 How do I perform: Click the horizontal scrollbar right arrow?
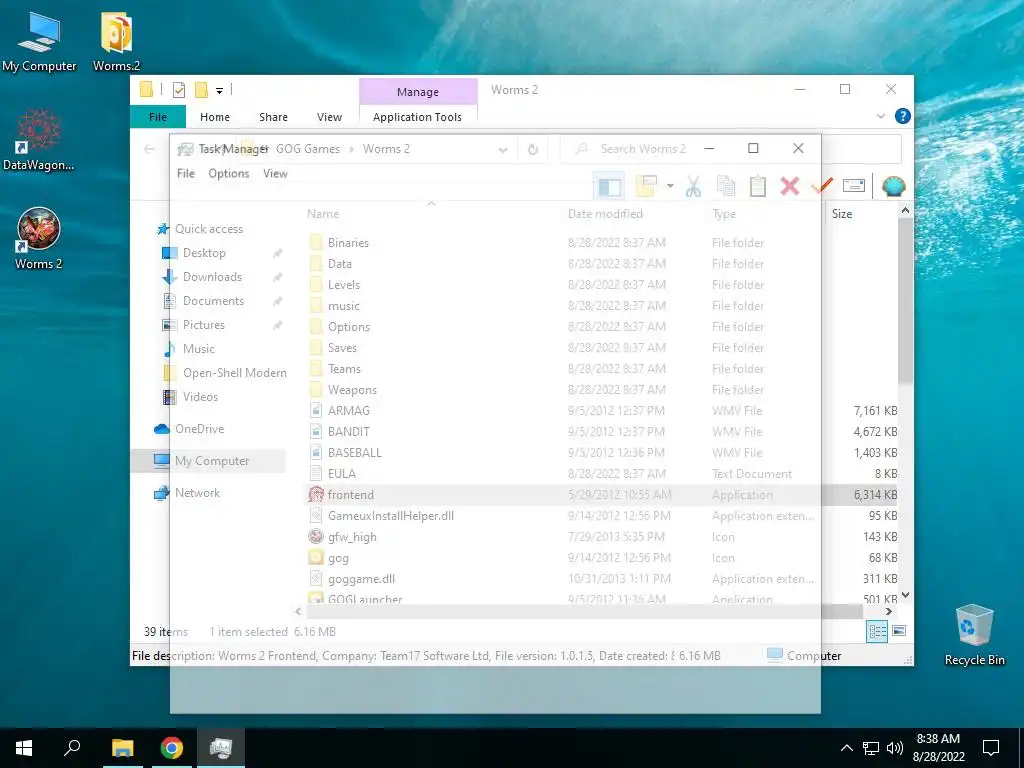889,611
